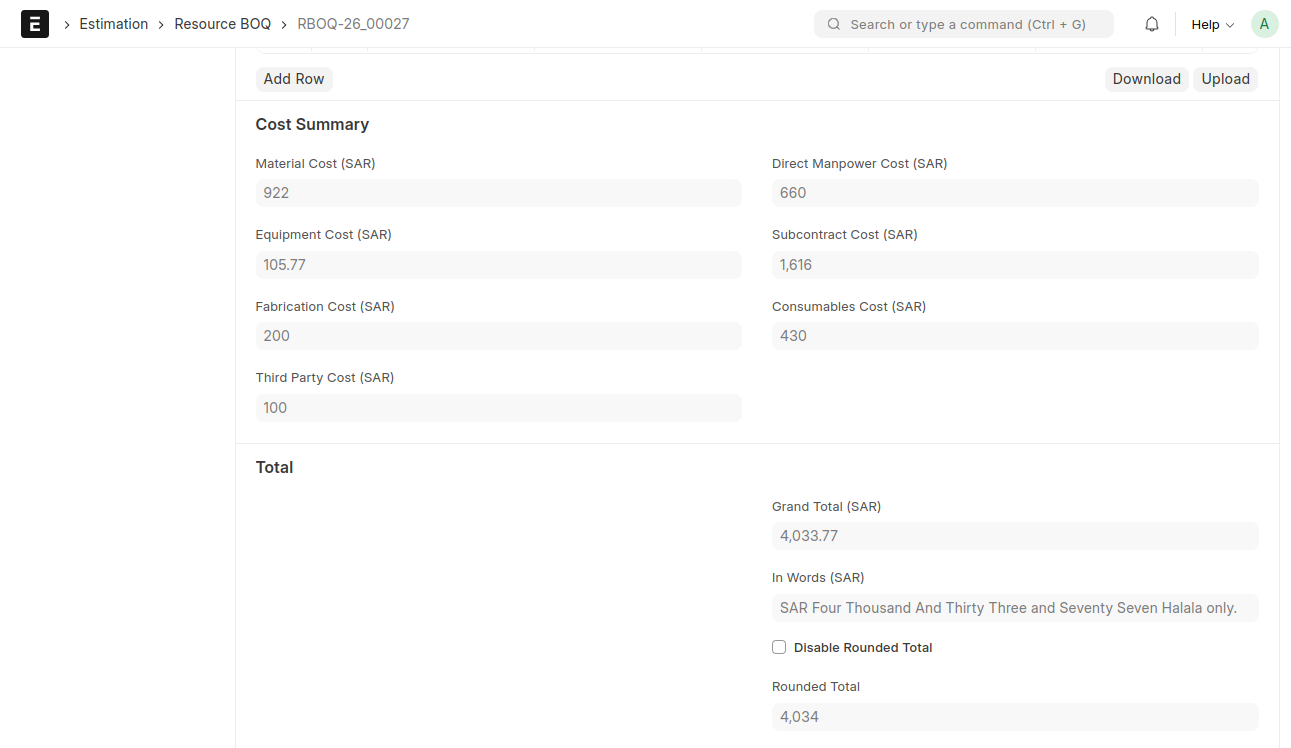Click the user avatar icon

pyautogui.click(x=1264, y=24)
